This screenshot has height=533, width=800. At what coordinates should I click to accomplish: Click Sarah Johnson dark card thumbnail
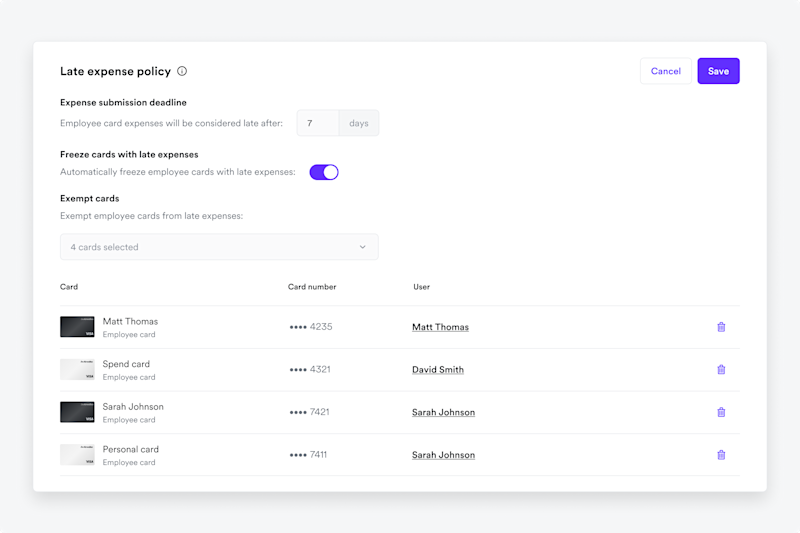(77, 412)
